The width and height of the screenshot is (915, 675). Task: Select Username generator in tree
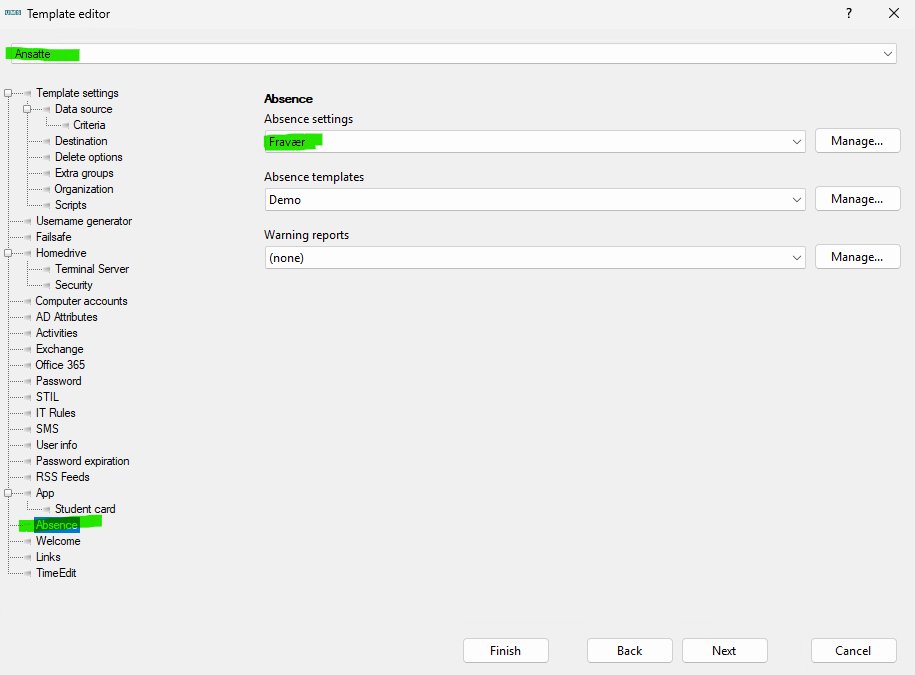(84, 221)
